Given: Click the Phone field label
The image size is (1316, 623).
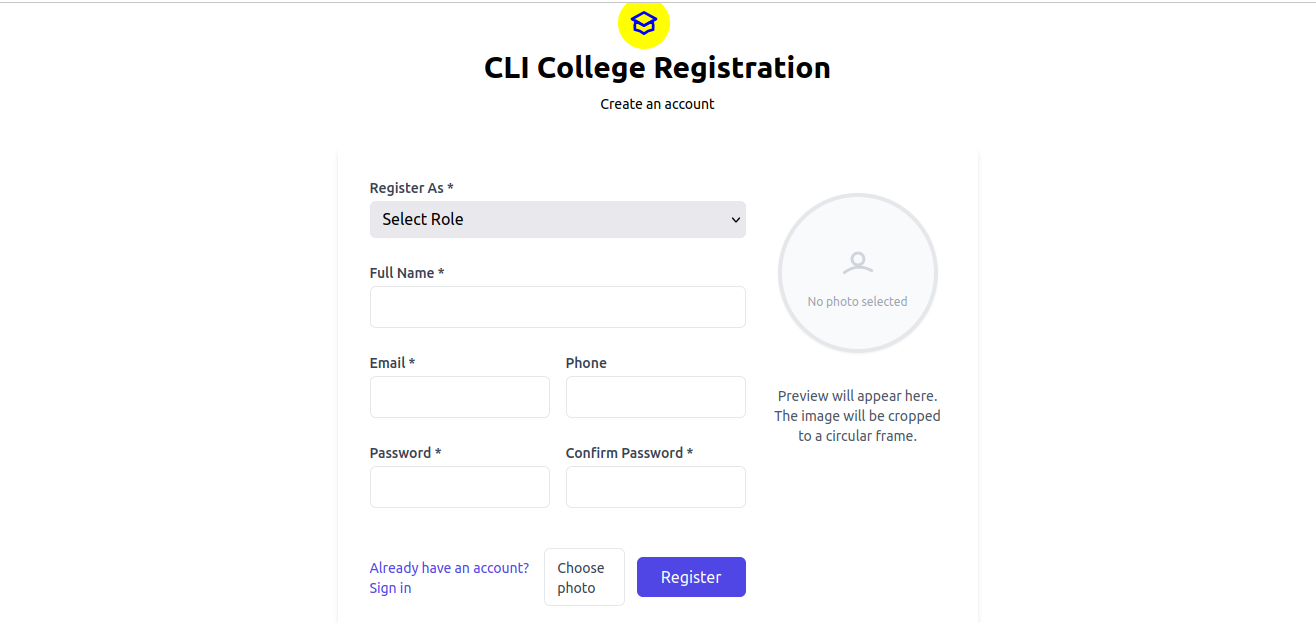Looking at the screenshot, I should [586, 363].
